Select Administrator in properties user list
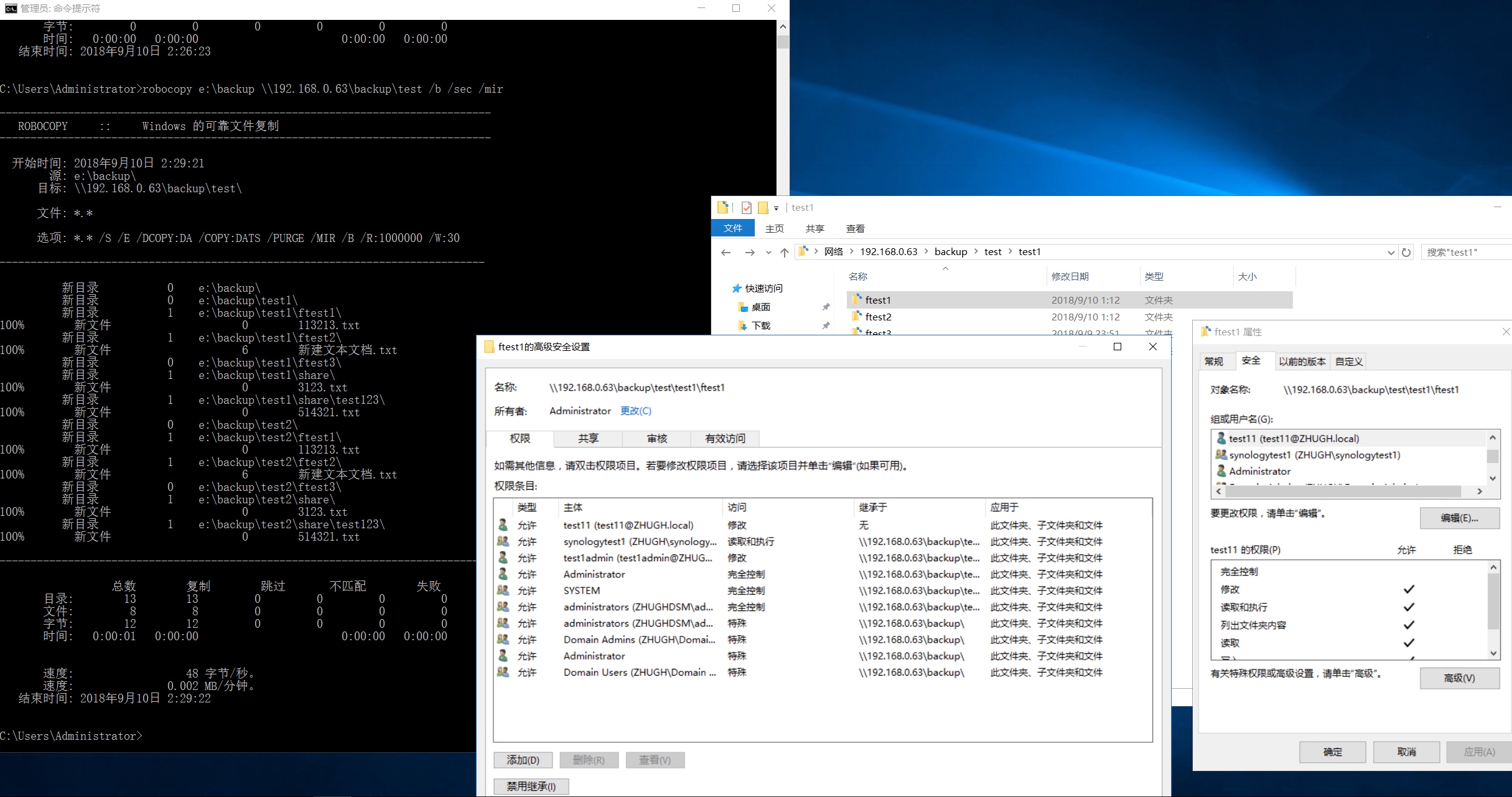This screenshot has width=1512, height=797. pyautogui.click(x=1349, y=471)
